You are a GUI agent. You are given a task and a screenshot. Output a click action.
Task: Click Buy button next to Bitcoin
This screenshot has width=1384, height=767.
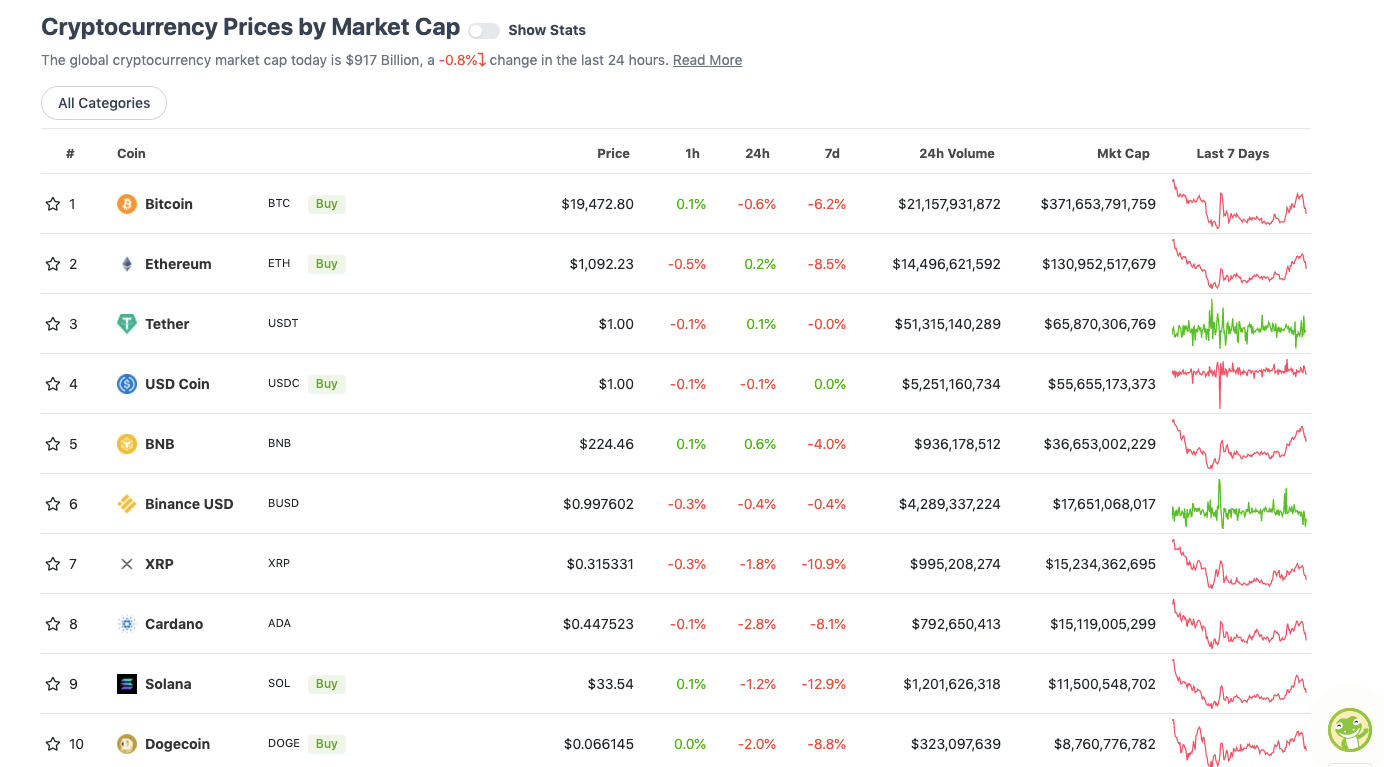[327, 204]
